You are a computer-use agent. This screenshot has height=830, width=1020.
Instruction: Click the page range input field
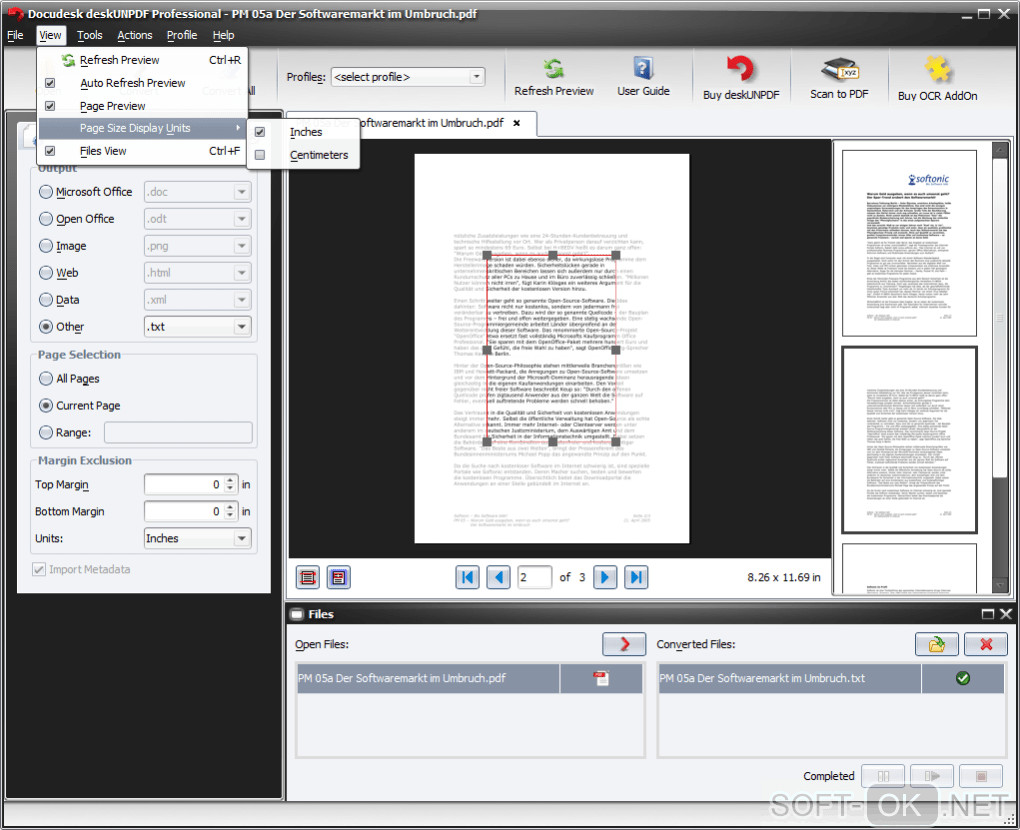pyautogui.click(x=178, y=433)
